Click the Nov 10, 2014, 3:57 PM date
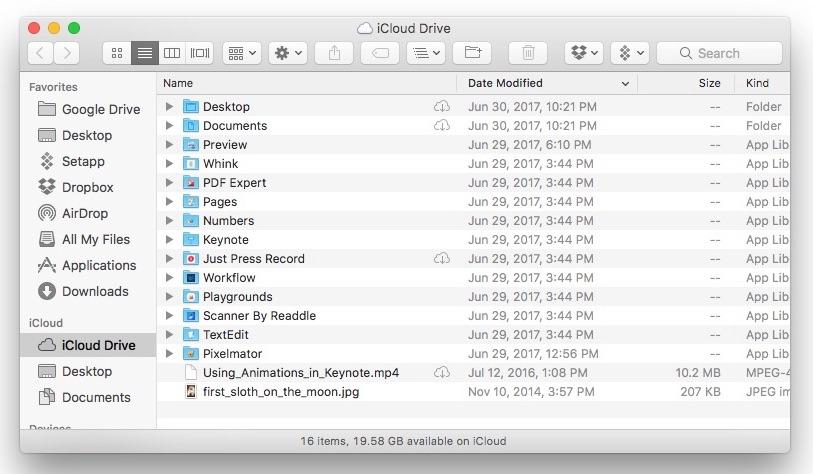This screenshot has height=474, width=813. pyautogui.click(x=531, y=392)
